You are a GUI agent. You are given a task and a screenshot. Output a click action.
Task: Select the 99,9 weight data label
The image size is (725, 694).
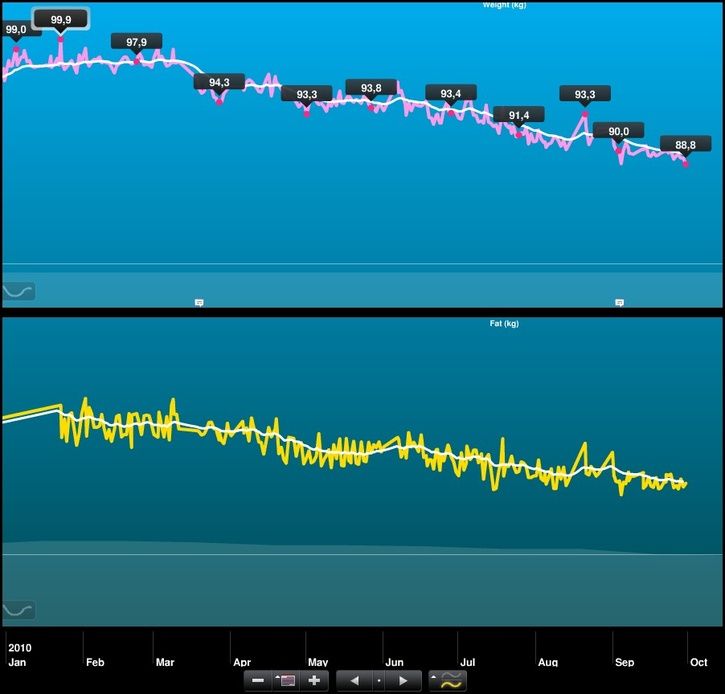point(60,19)
